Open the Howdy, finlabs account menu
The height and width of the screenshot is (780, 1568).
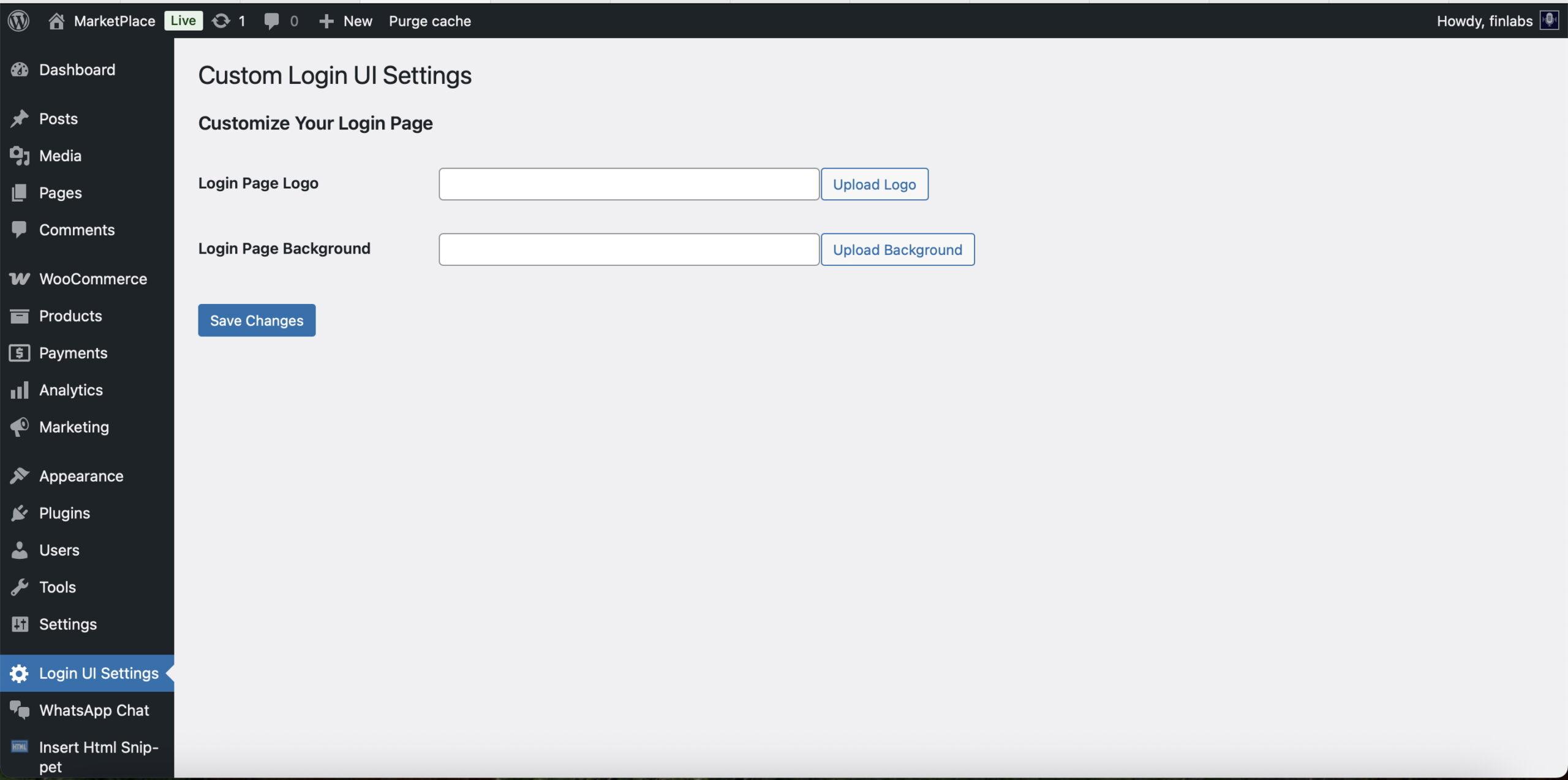point(1484,21)
